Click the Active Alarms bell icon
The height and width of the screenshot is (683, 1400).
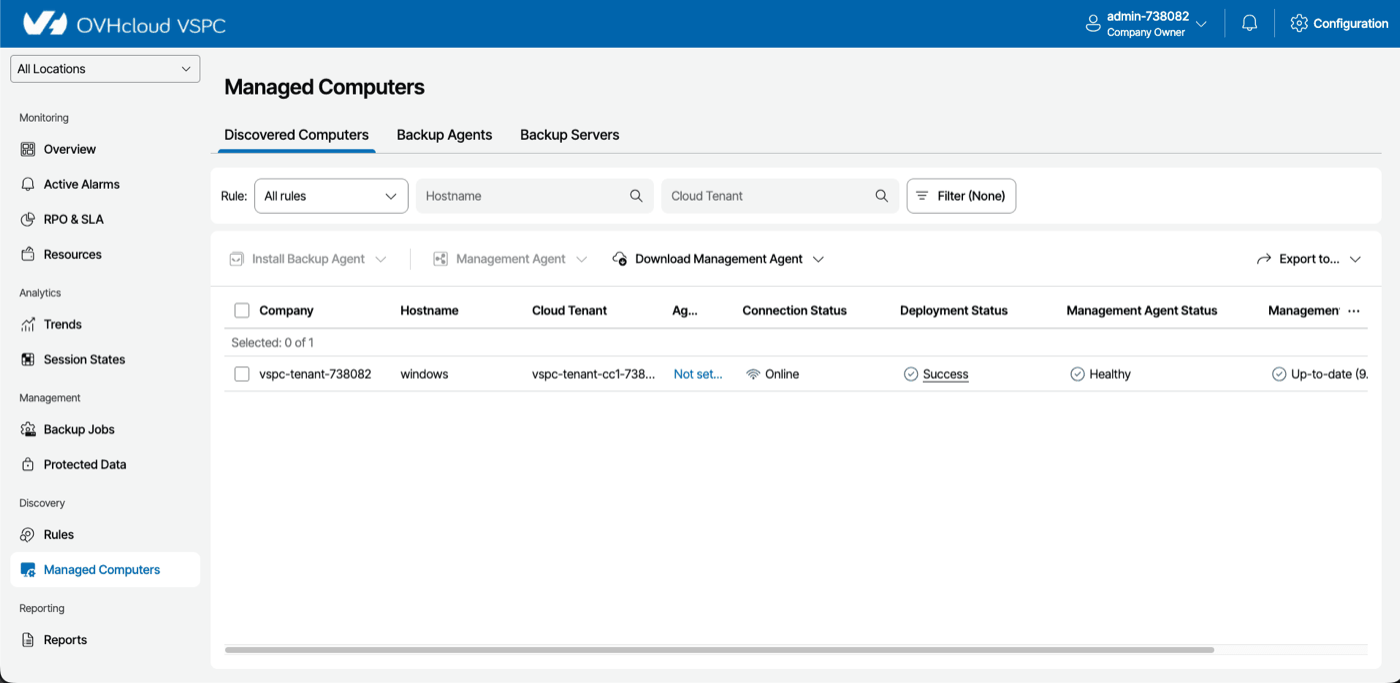[x=28, y=184]
